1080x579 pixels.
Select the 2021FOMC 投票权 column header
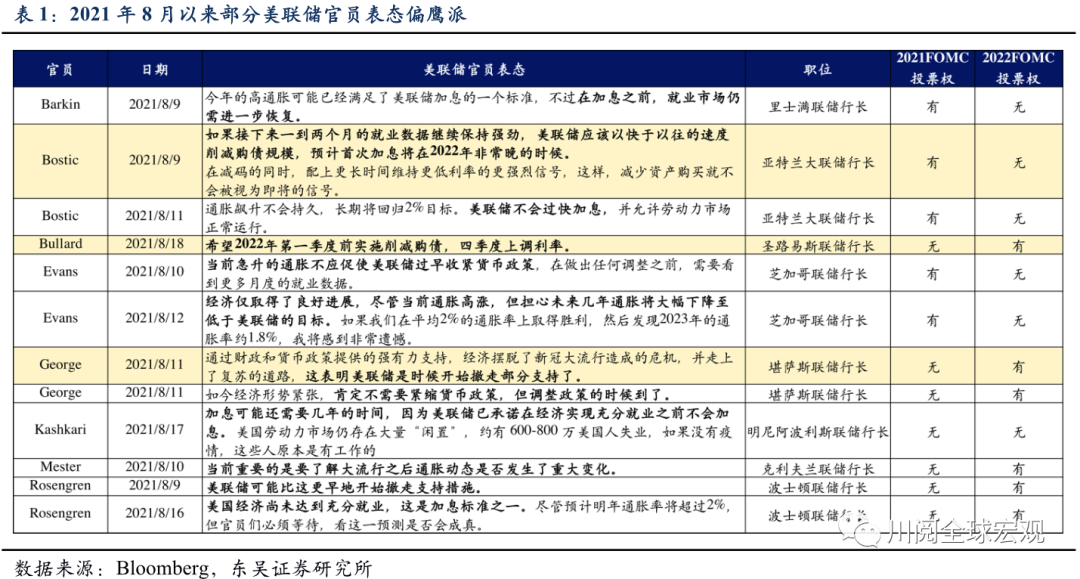pyautogui.click(x=932, y=68)
